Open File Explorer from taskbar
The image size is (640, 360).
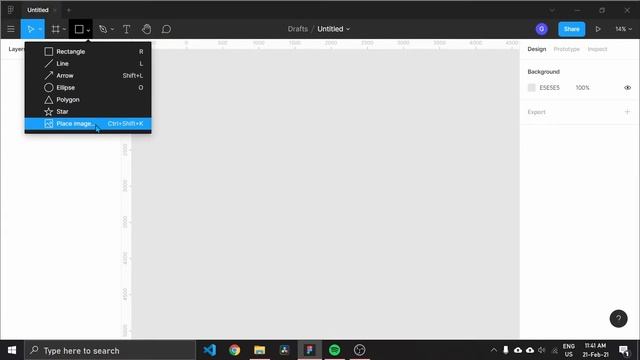(x=260, y=350)
